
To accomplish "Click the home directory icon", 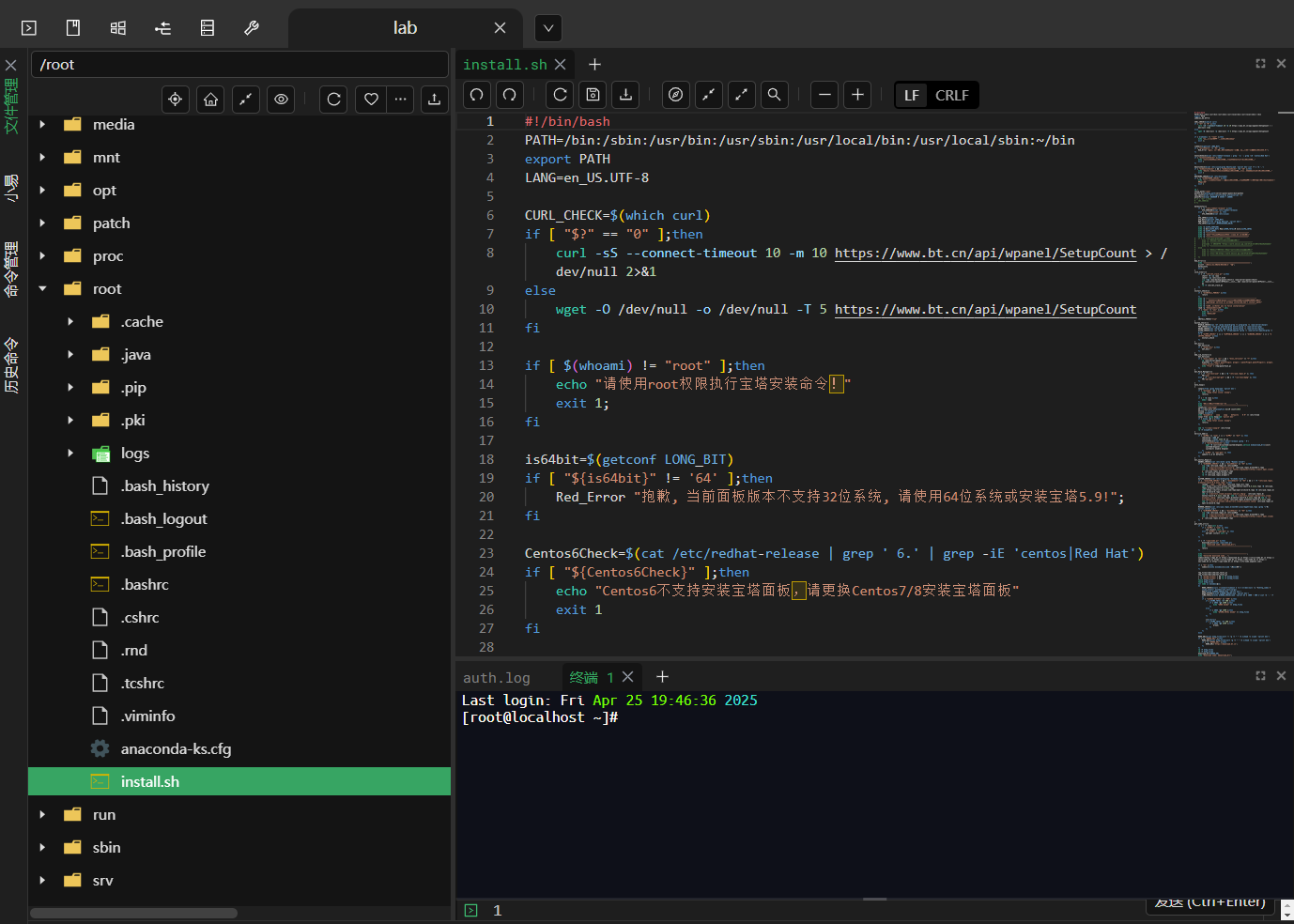I will (x=210, y=100).
